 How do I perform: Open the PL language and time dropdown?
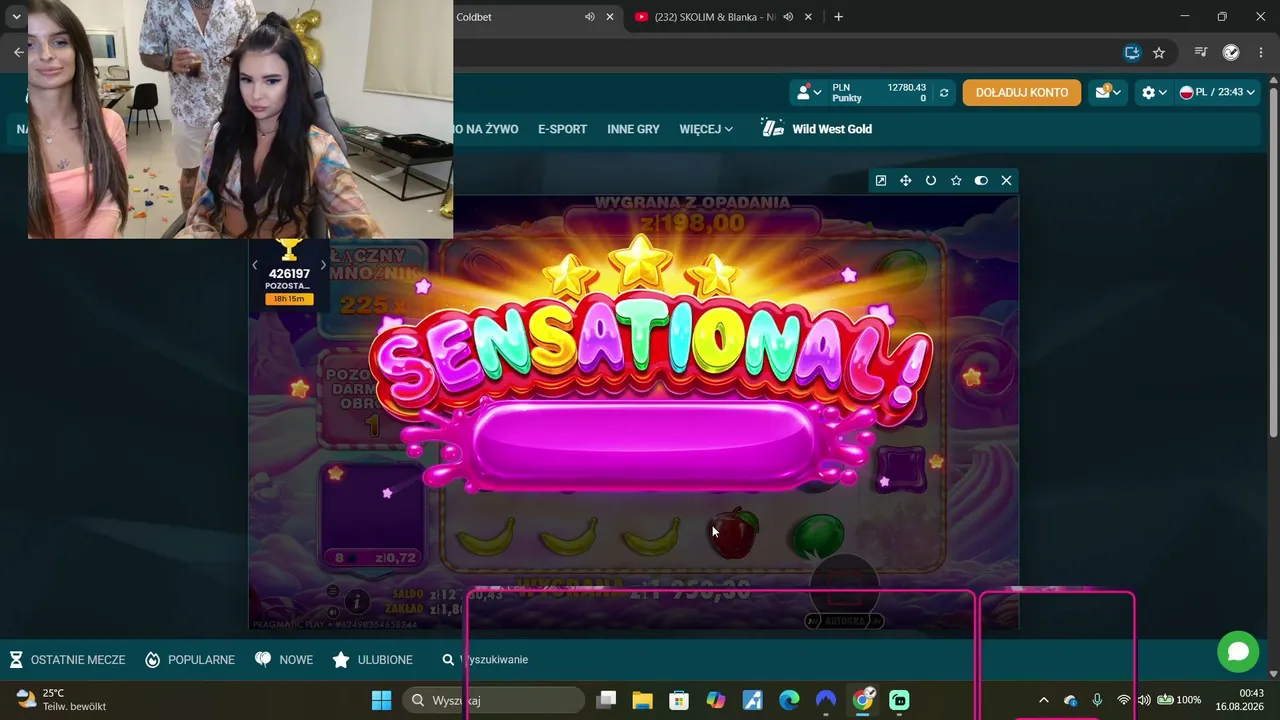1217,93
